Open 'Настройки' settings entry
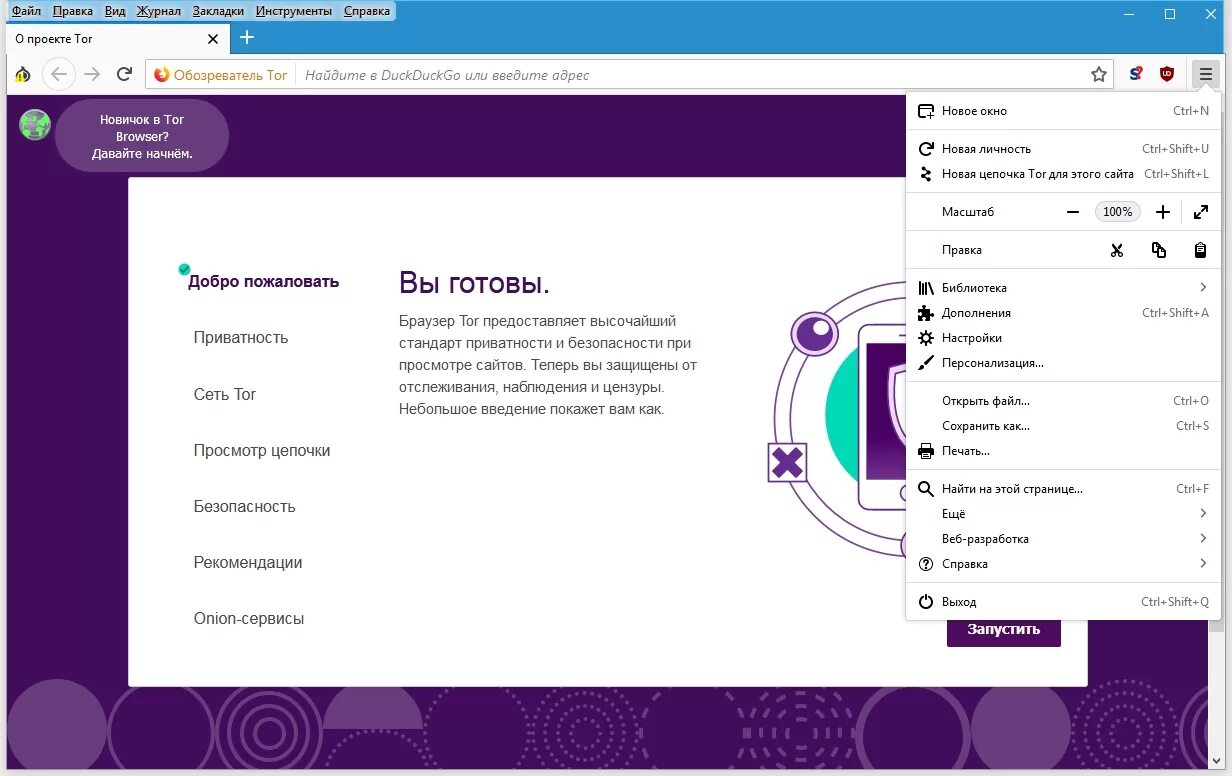The image size is (1232, 776). pos(1063,338)
